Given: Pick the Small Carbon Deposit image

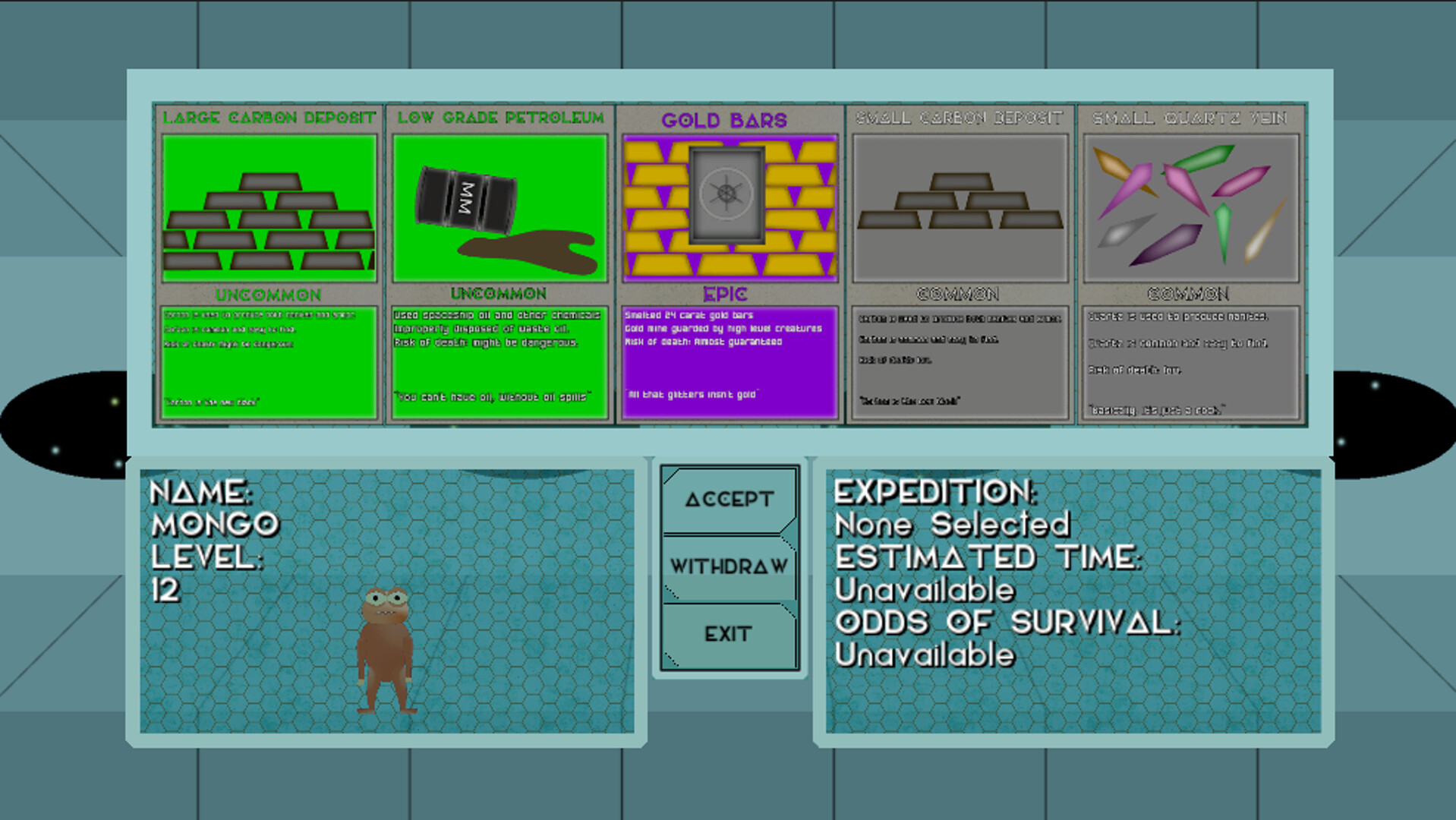Looking at the screenshot, I should (x=960, y=208).
